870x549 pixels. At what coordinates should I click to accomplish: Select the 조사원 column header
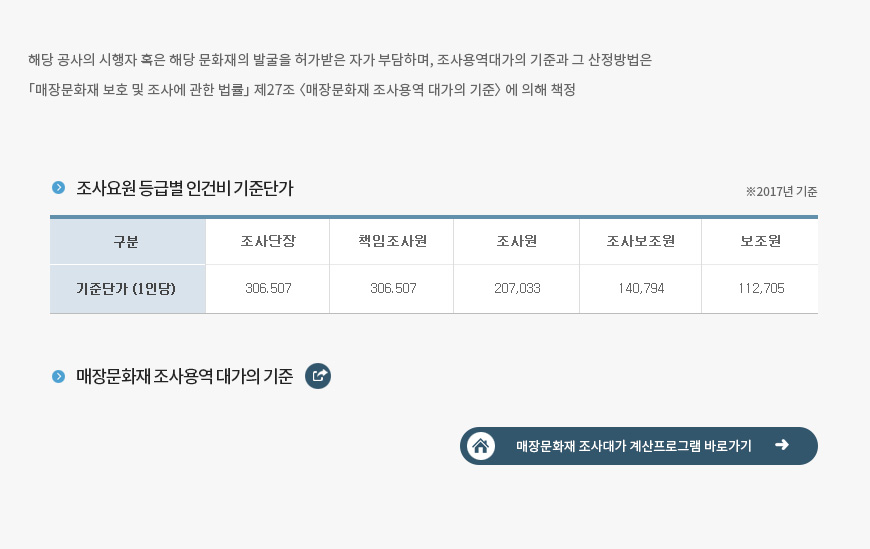[x=517, y=241]
